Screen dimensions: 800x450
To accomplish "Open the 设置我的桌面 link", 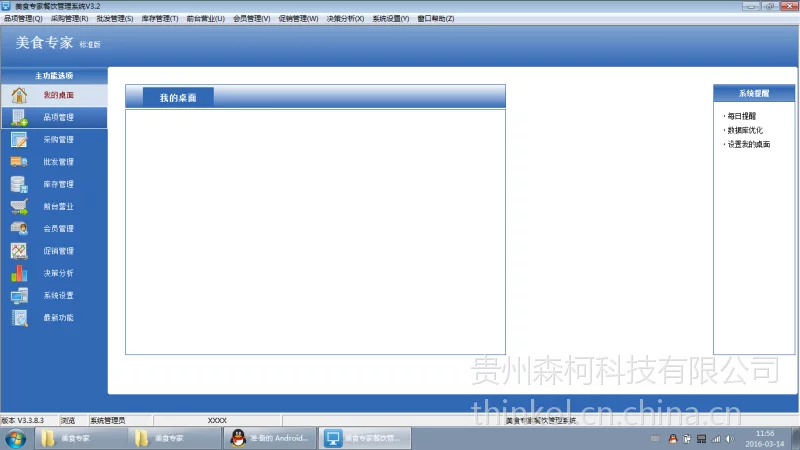I will click(748, 144).
